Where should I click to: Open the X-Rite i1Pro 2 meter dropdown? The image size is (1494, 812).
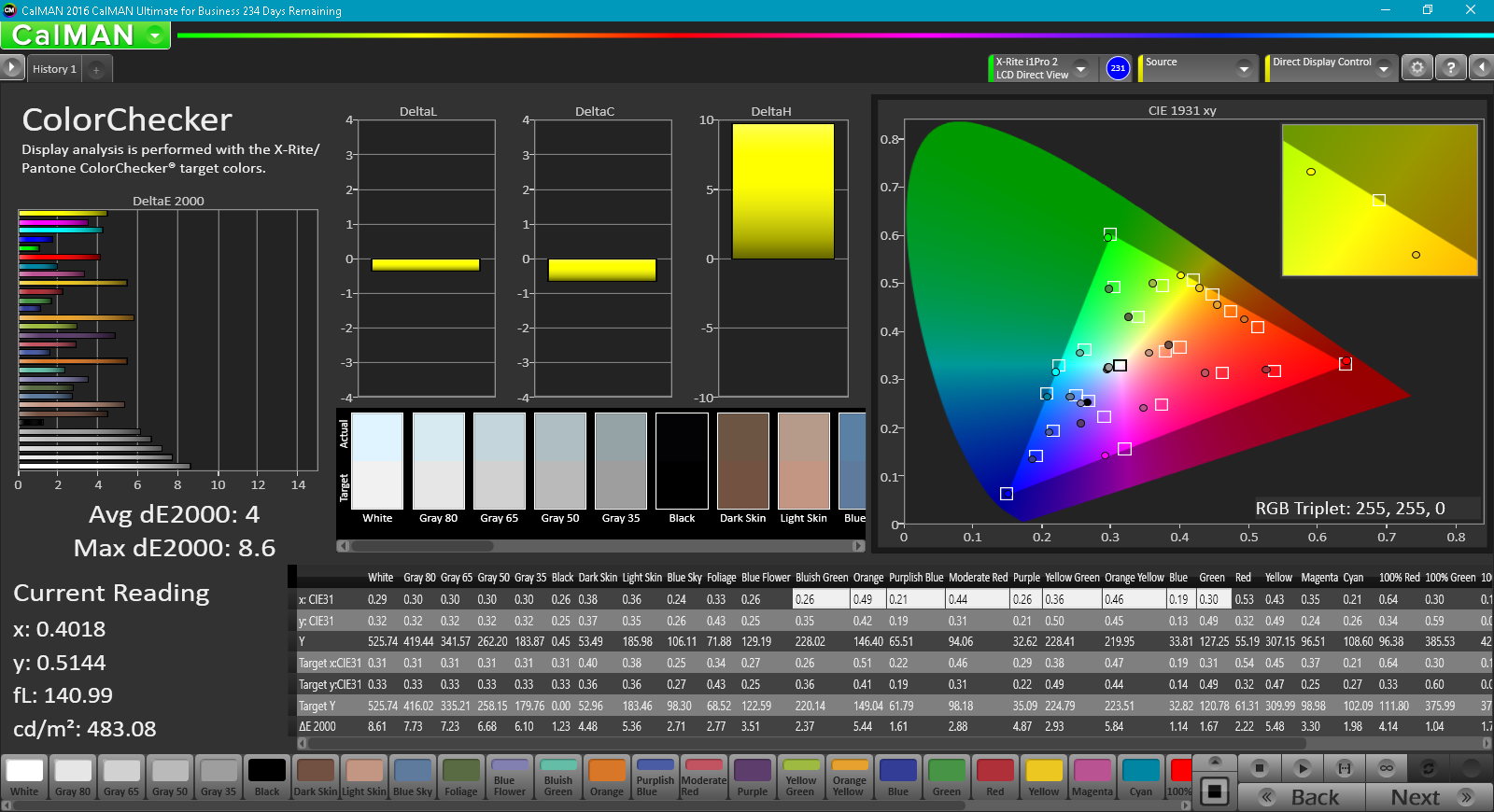(1081, 68)
